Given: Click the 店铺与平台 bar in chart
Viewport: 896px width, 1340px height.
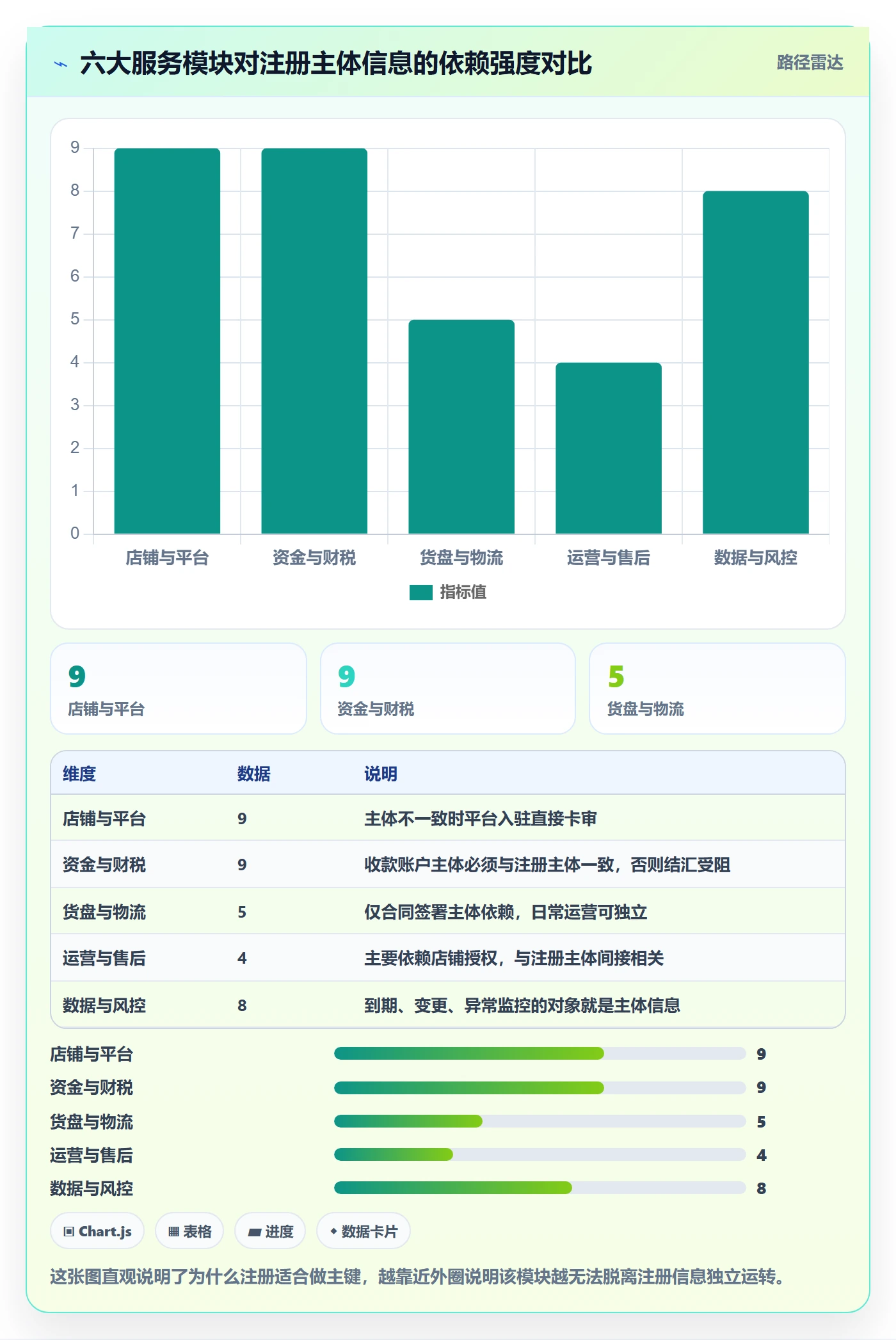Looking at the screenshot, I should click(x=167, y=341).
